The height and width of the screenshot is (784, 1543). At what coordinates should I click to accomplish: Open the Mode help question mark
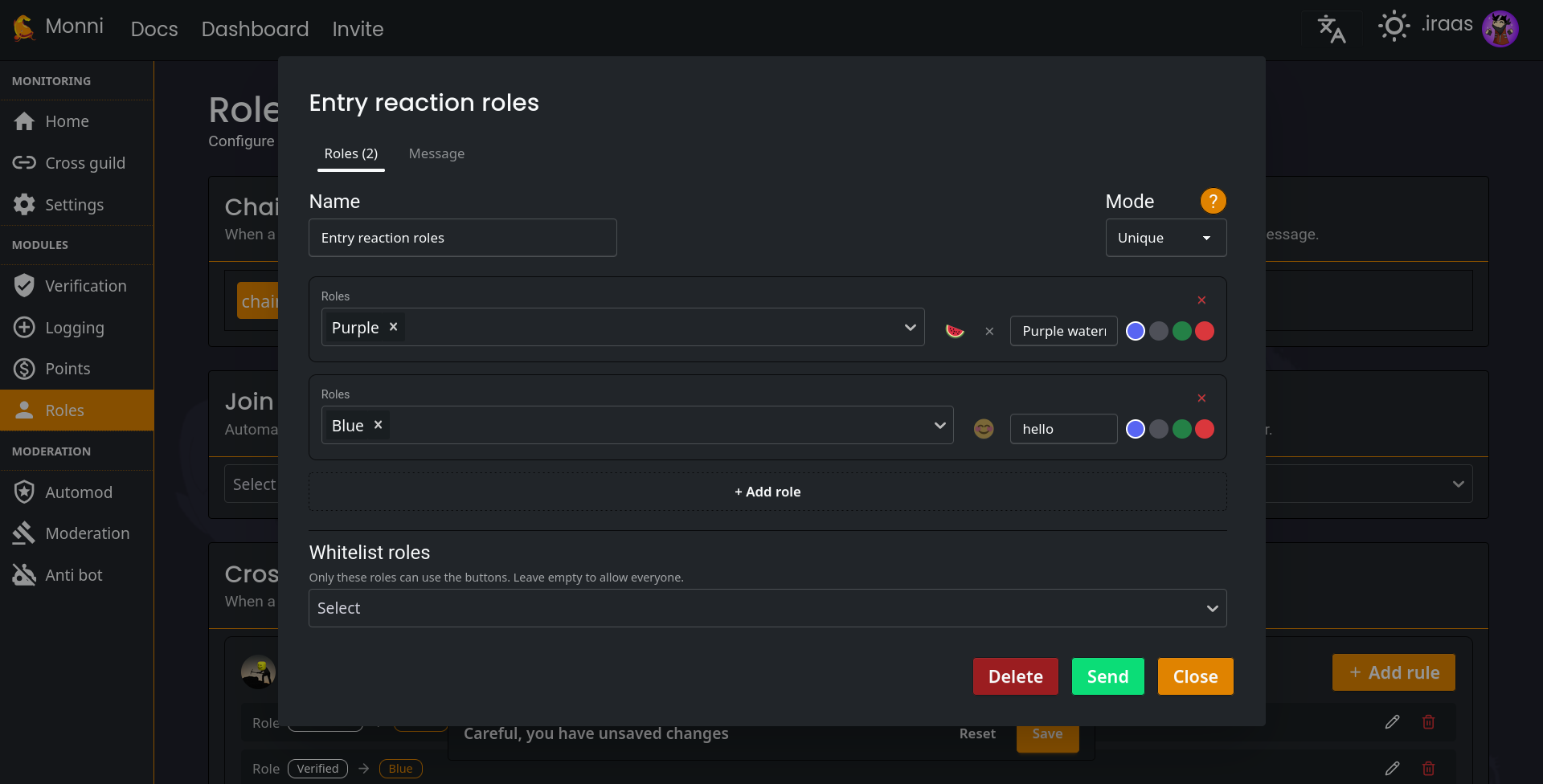coord(1213,201)
